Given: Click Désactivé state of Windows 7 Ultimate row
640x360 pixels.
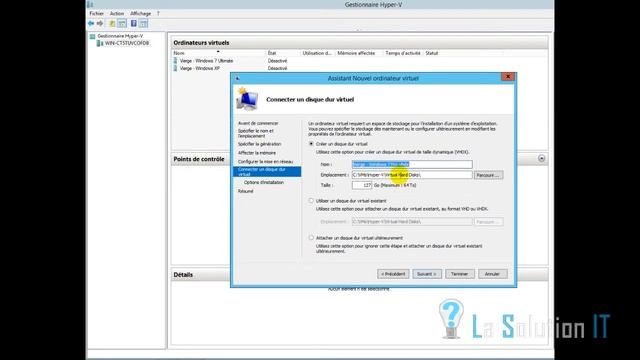Looking at the screenshot, I should (x=278, y=61).
